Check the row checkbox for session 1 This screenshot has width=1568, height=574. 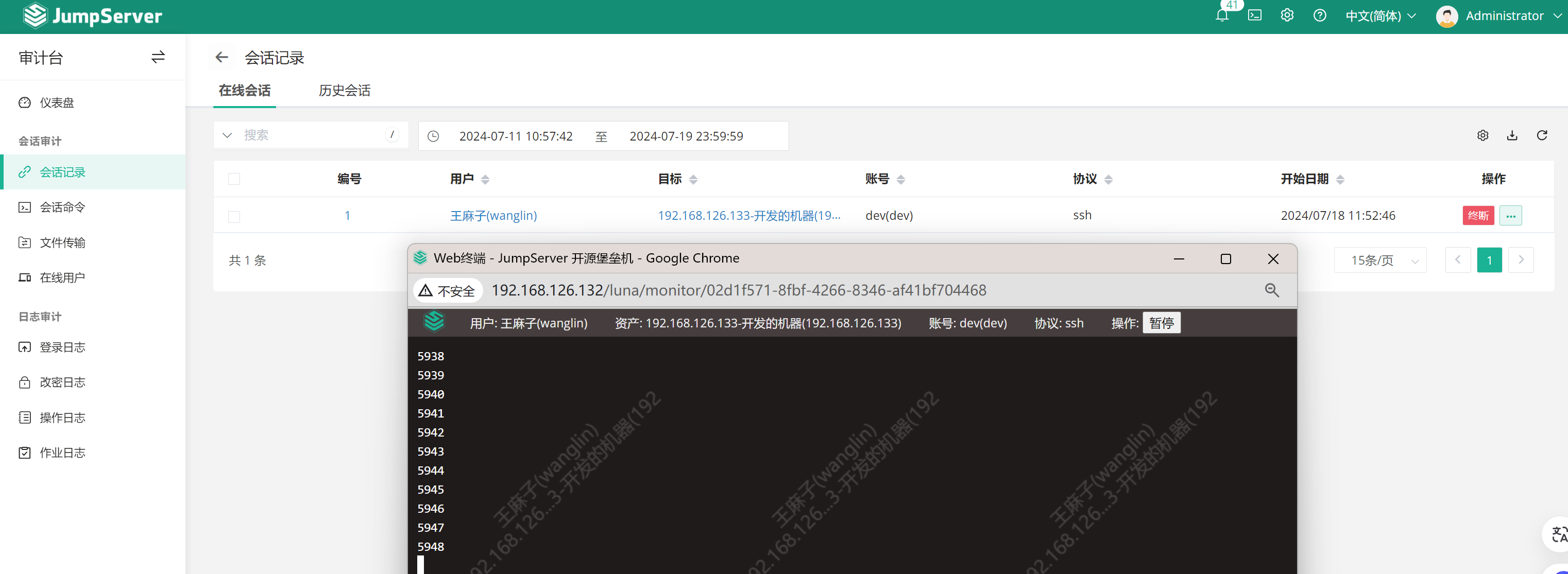coord(234,216)
